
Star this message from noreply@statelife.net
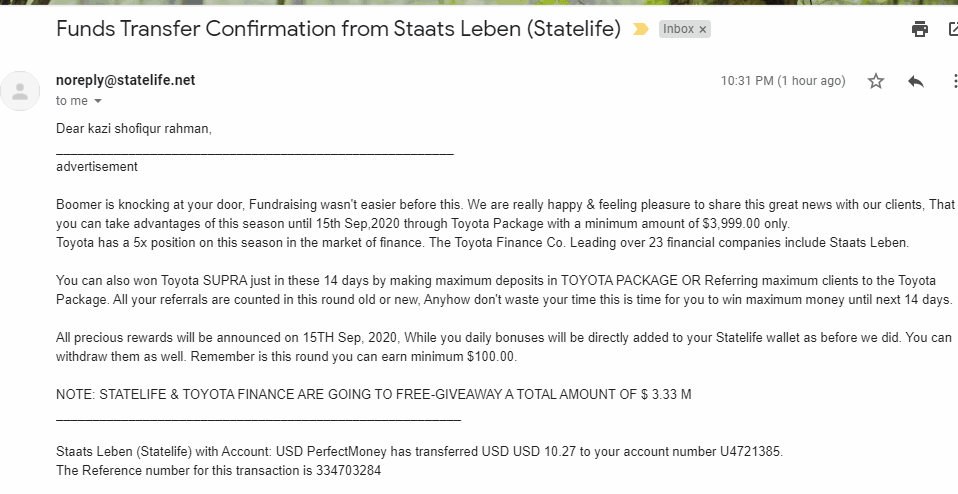click(876, 81)
